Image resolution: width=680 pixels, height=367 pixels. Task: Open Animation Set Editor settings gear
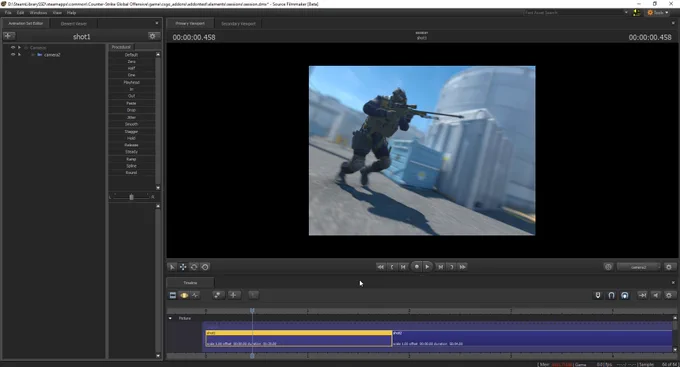tap(152, 36)
